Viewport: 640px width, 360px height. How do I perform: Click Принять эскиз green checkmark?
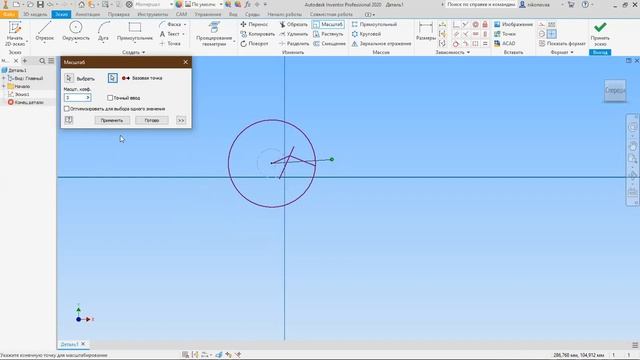[600, 33]
